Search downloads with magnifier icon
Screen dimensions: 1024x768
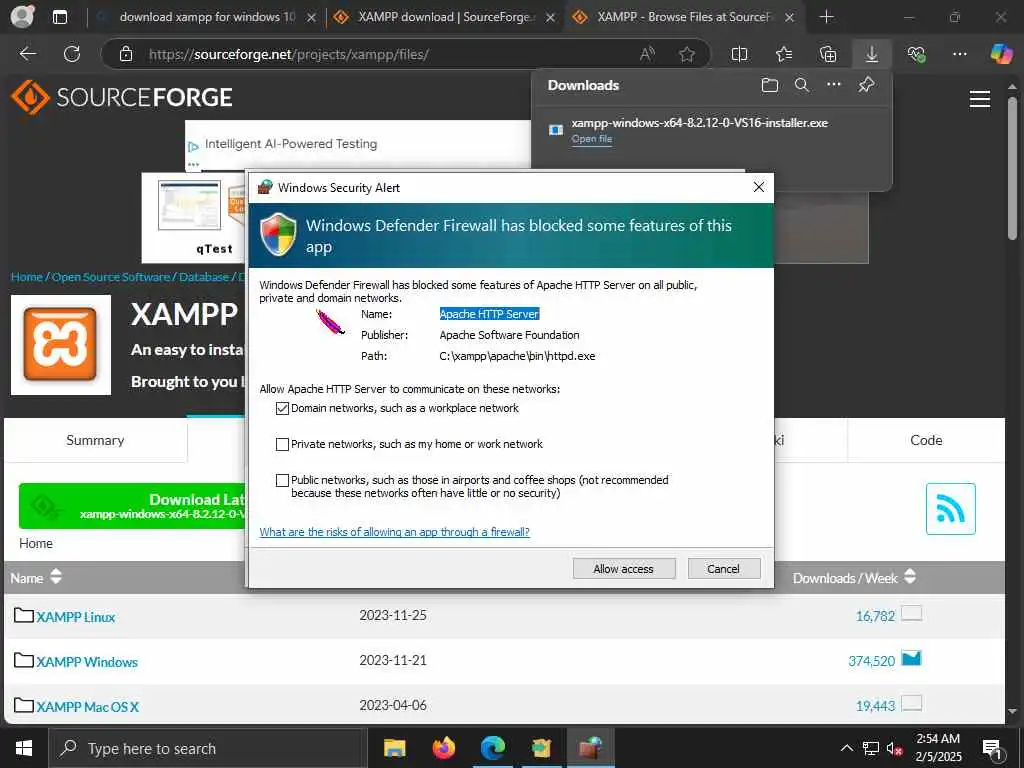point(802,85)
